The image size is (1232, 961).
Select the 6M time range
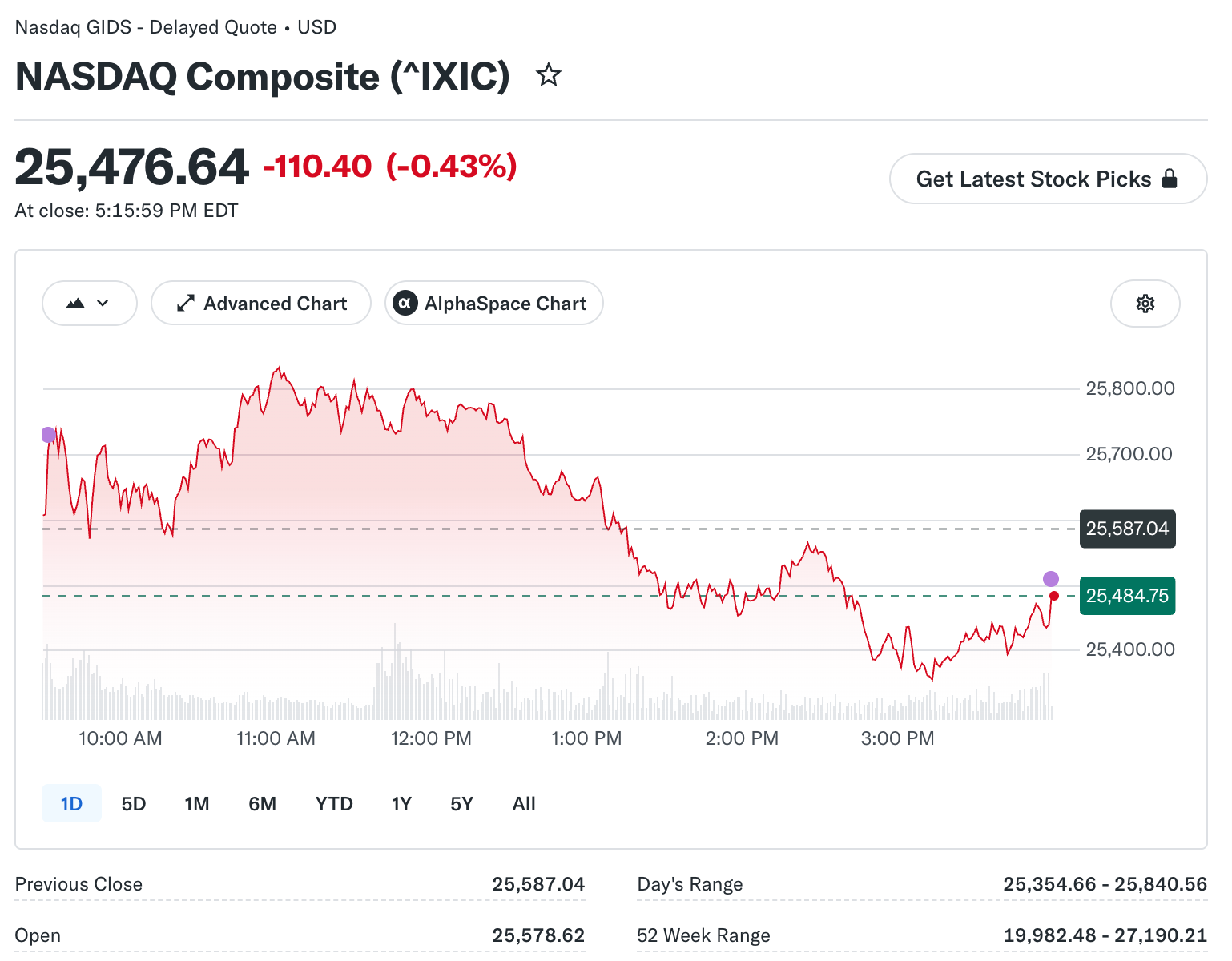tap(263, 803)
